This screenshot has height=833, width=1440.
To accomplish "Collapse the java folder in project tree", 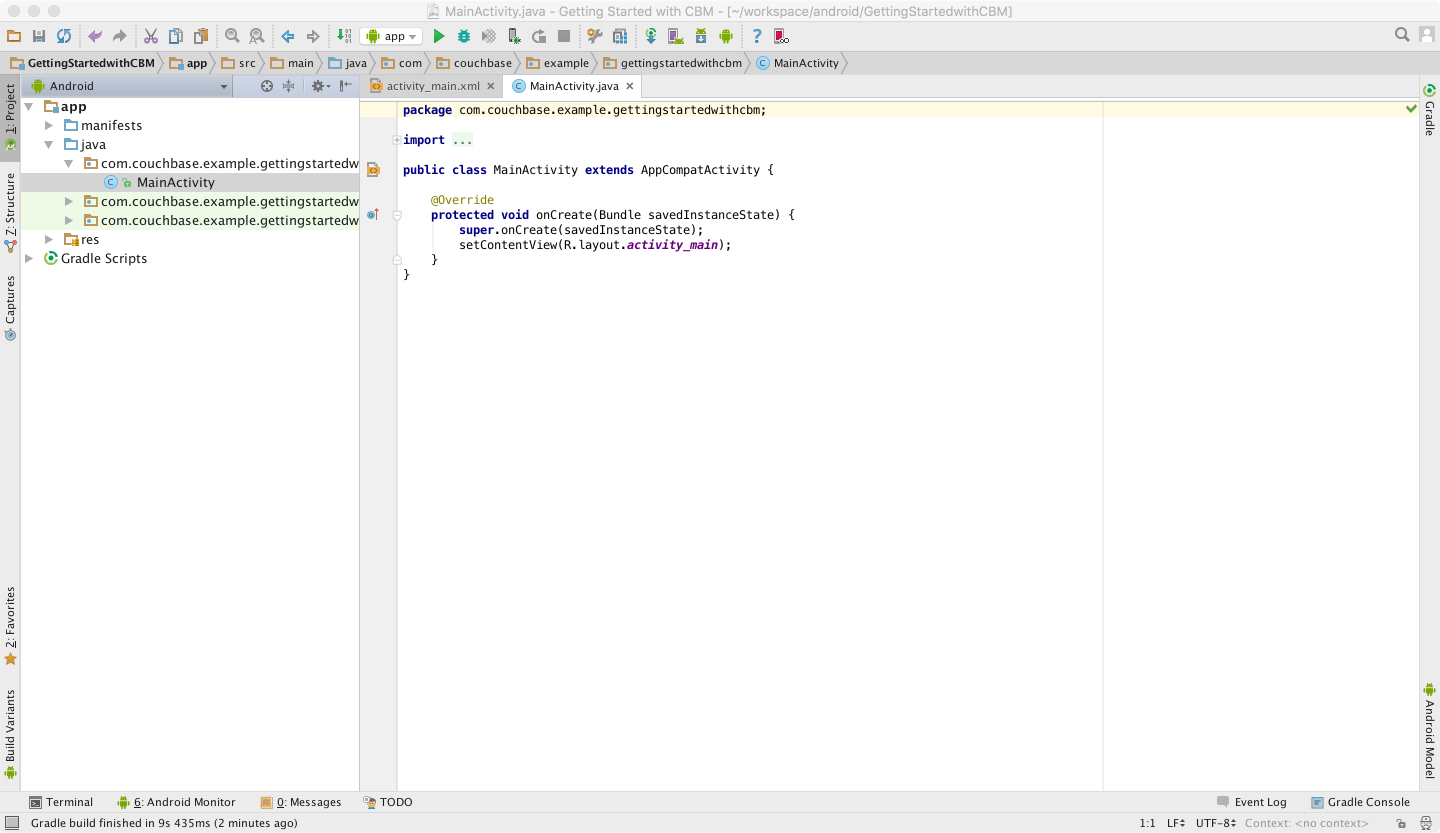I will click(x=48, y=144).
